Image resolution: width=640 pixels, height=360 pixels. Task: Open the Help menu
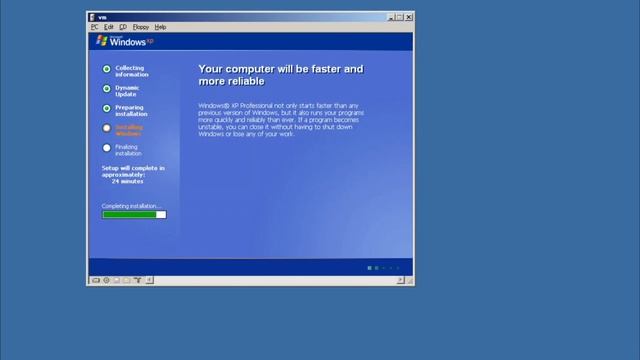pos(160,27)
